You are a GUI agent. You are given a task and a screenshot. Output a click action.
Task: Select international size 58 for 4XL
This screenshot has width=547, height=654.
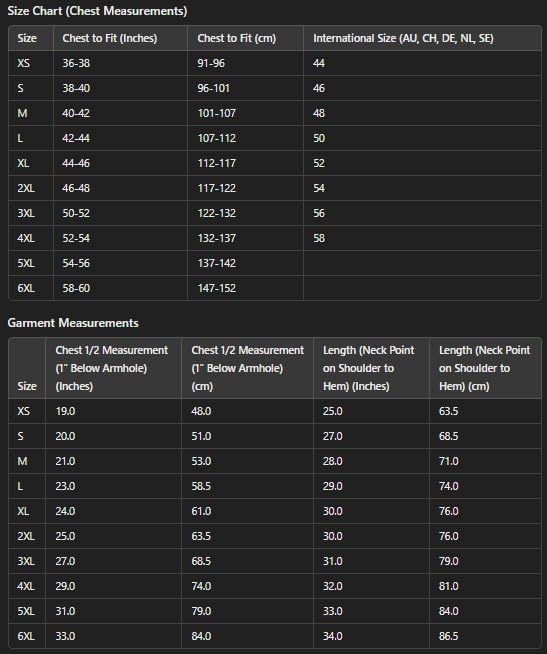coord(319,238)
